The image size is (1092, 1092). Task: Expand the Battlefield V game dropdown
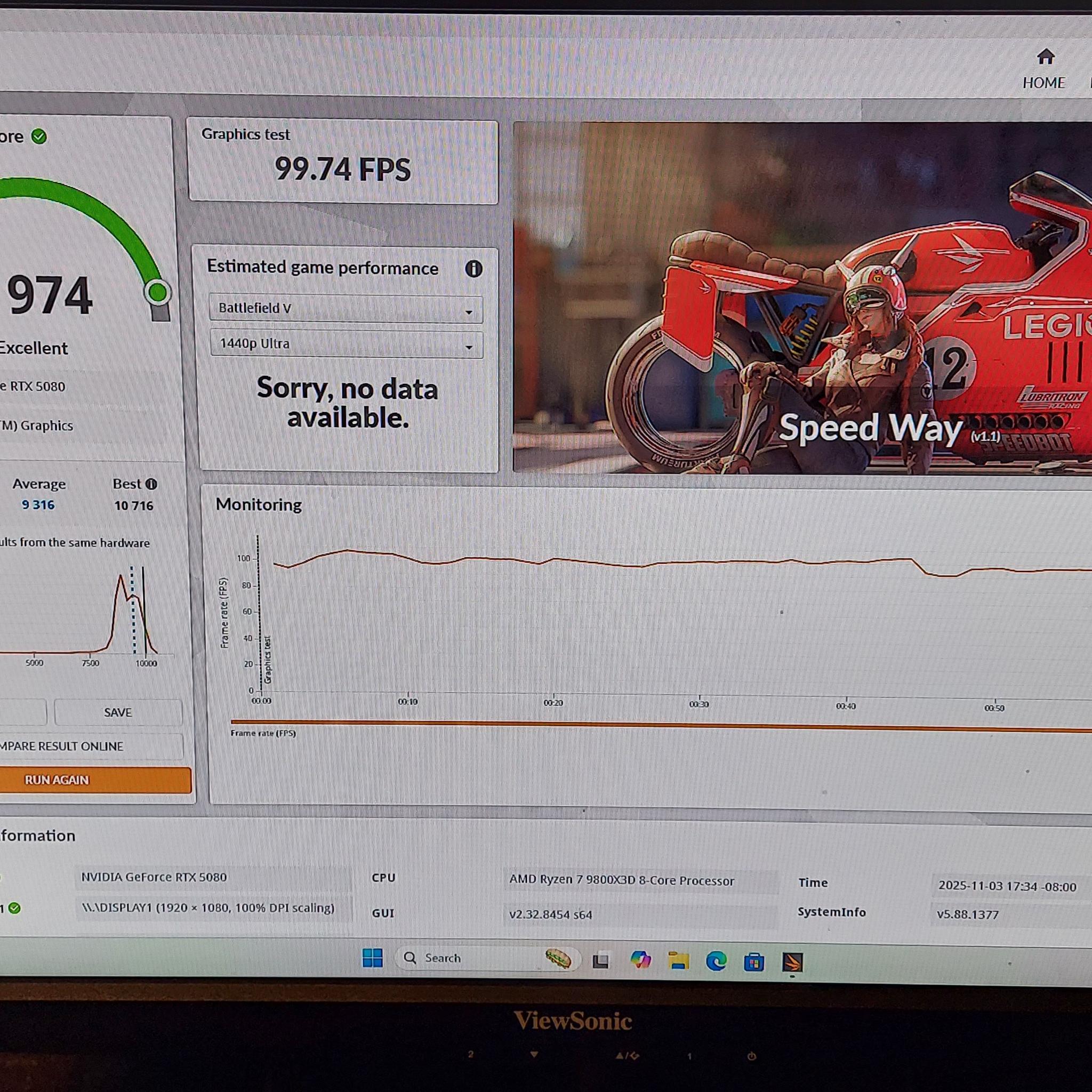346,309
